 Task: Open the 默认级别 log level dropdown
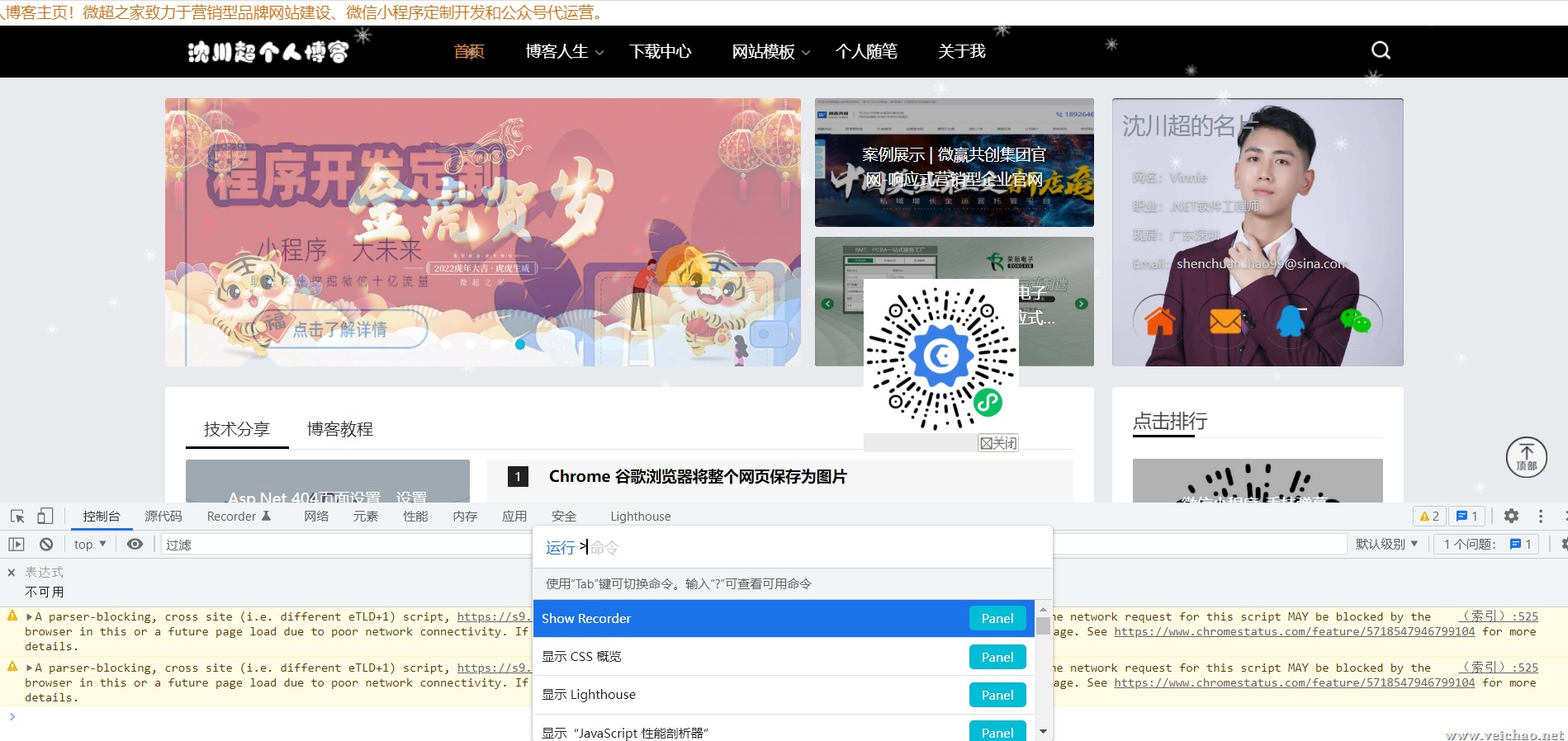click(x=1386, y=544)
